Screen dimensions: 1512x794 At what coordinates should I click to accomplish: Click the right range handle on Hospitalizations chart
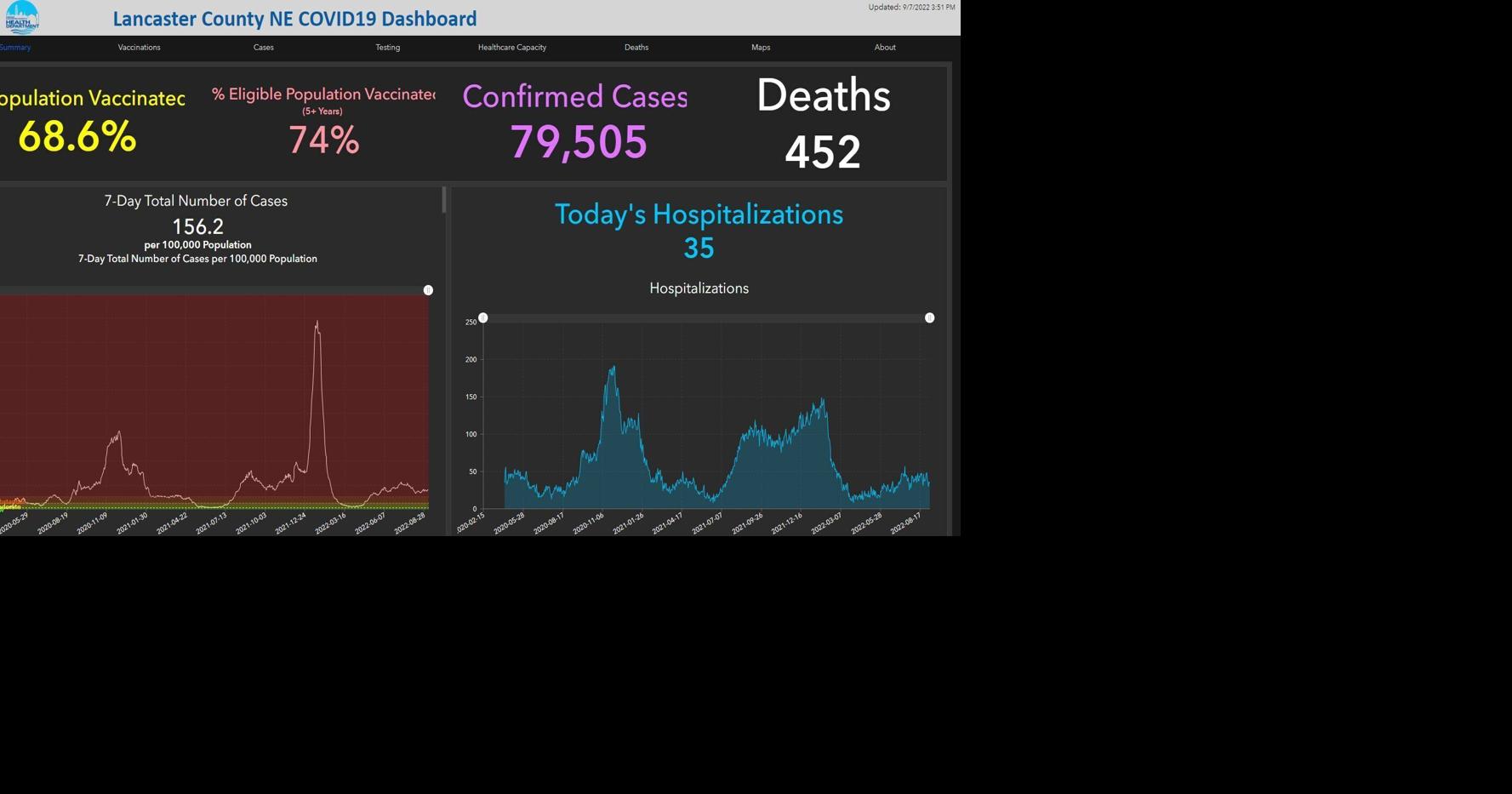tap(929, 317)
